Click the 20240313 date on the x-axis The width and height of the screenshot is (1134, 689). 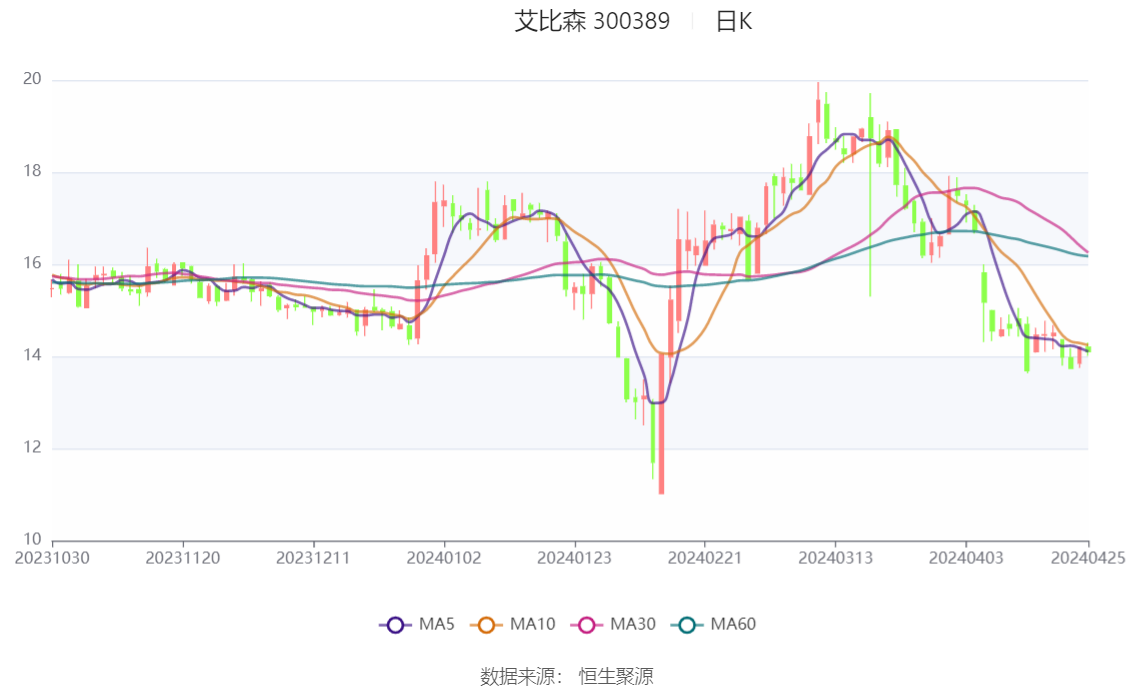coord(835,558)
